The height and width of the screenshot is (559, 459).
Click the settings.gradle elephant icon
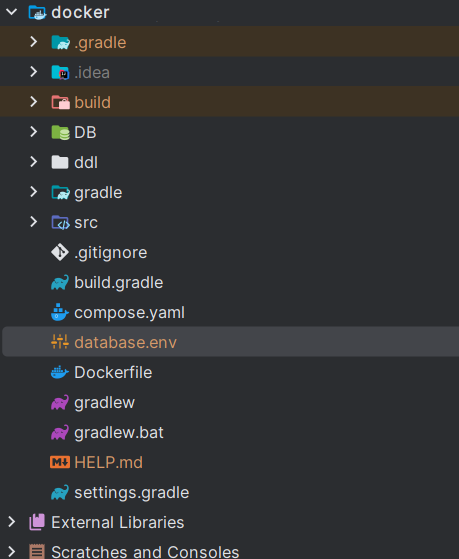[x=60, y=492]
